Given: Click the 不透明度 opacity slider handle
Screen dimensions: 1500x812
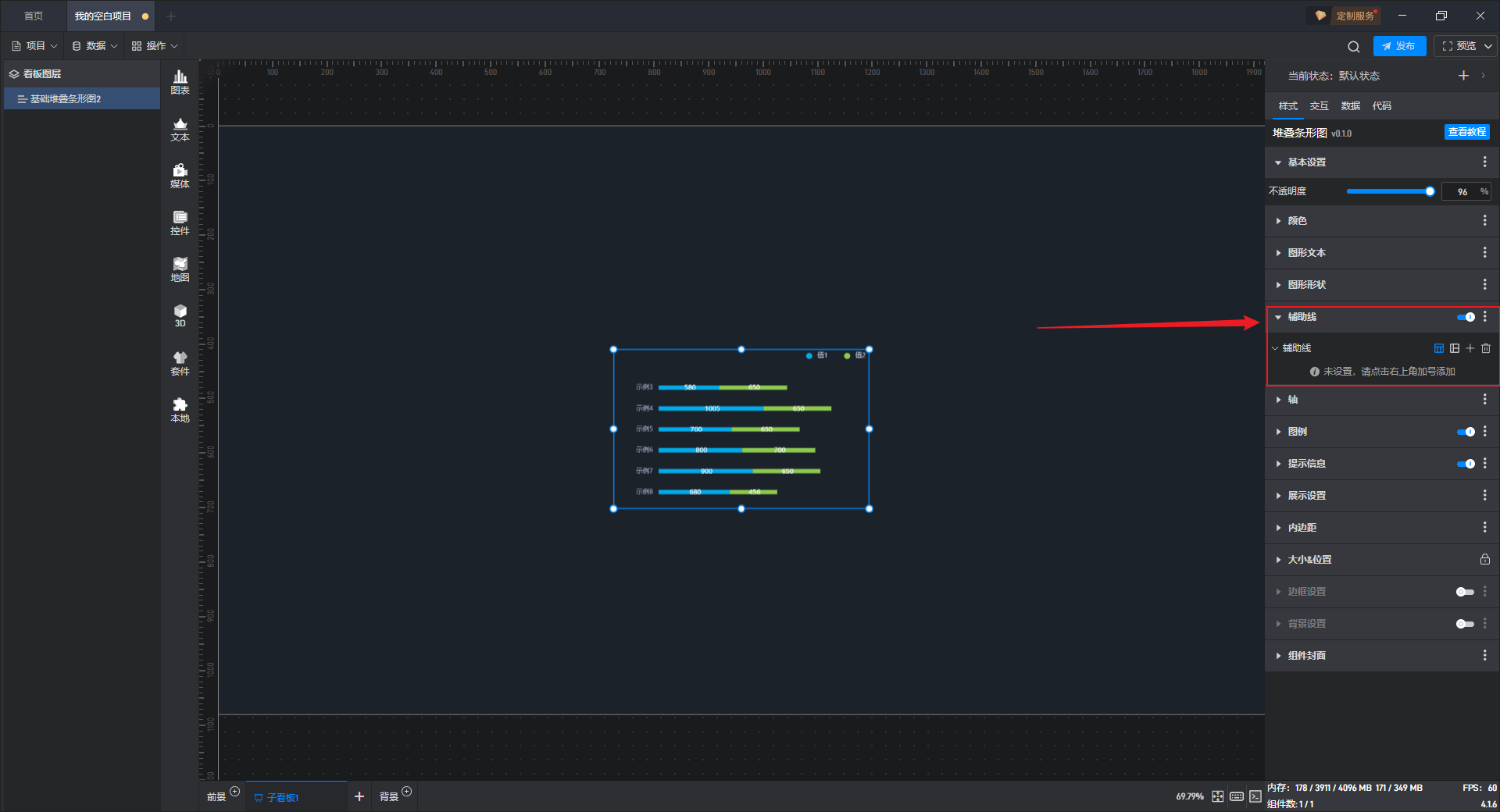Looking at the screenshot, I should (x=1430, y=191).
